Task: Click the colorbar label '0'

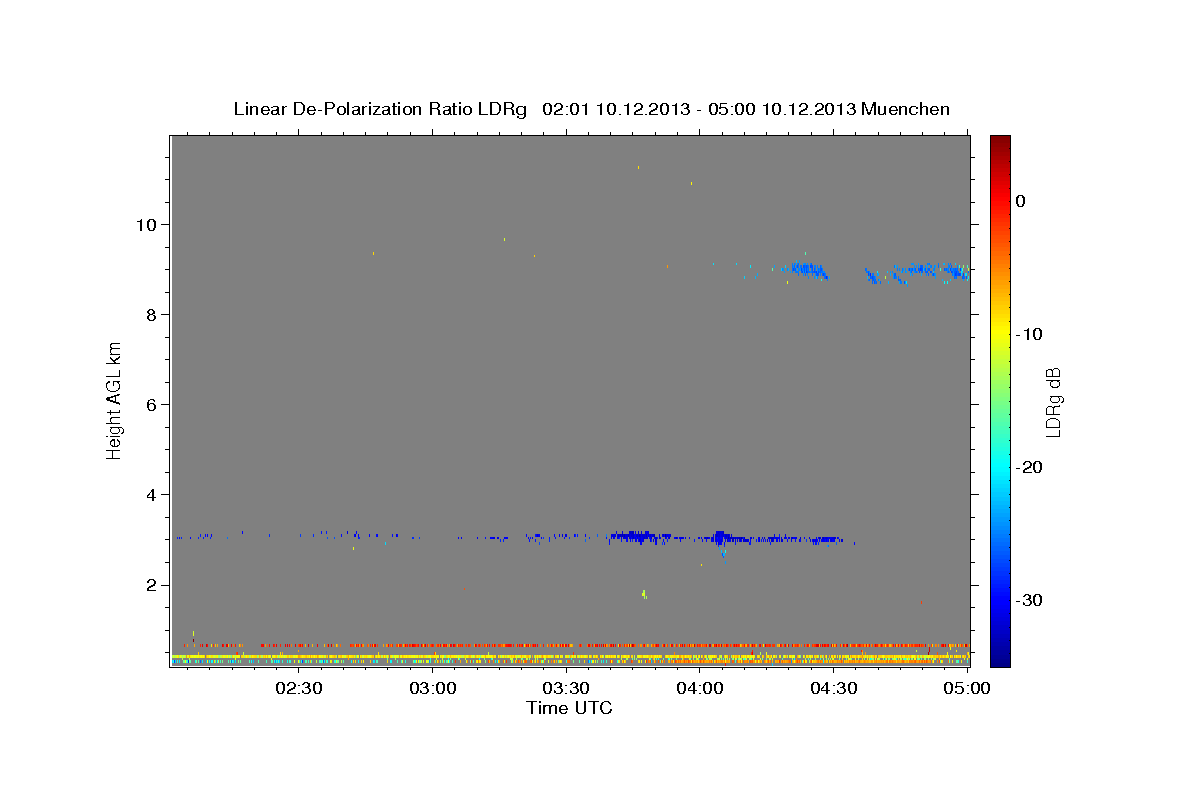Action: tap(1021, 201)
